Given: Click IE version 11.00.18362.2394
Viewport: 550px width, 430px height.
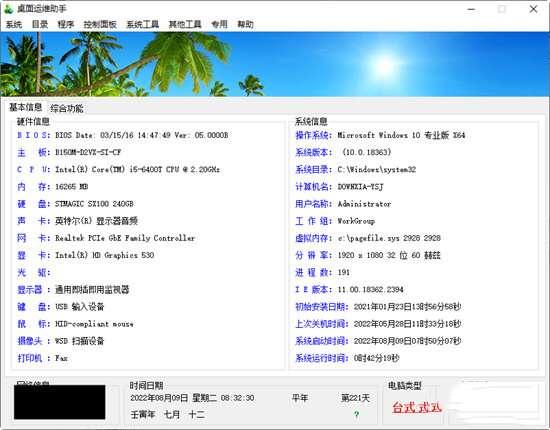Looking at the screenshot, I should tap(370, 290).
